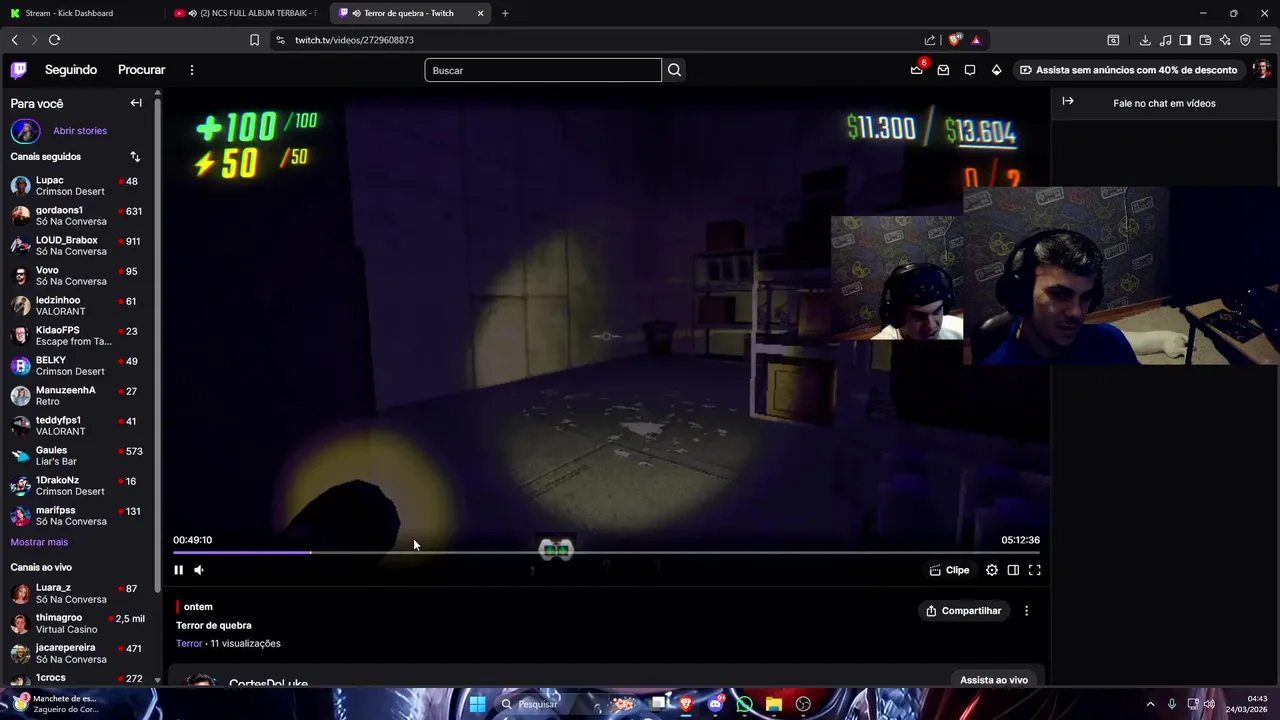Show hidden tray icons chevron
The height and width of the screenshot is (720, 1280).
click(1150, 704)
